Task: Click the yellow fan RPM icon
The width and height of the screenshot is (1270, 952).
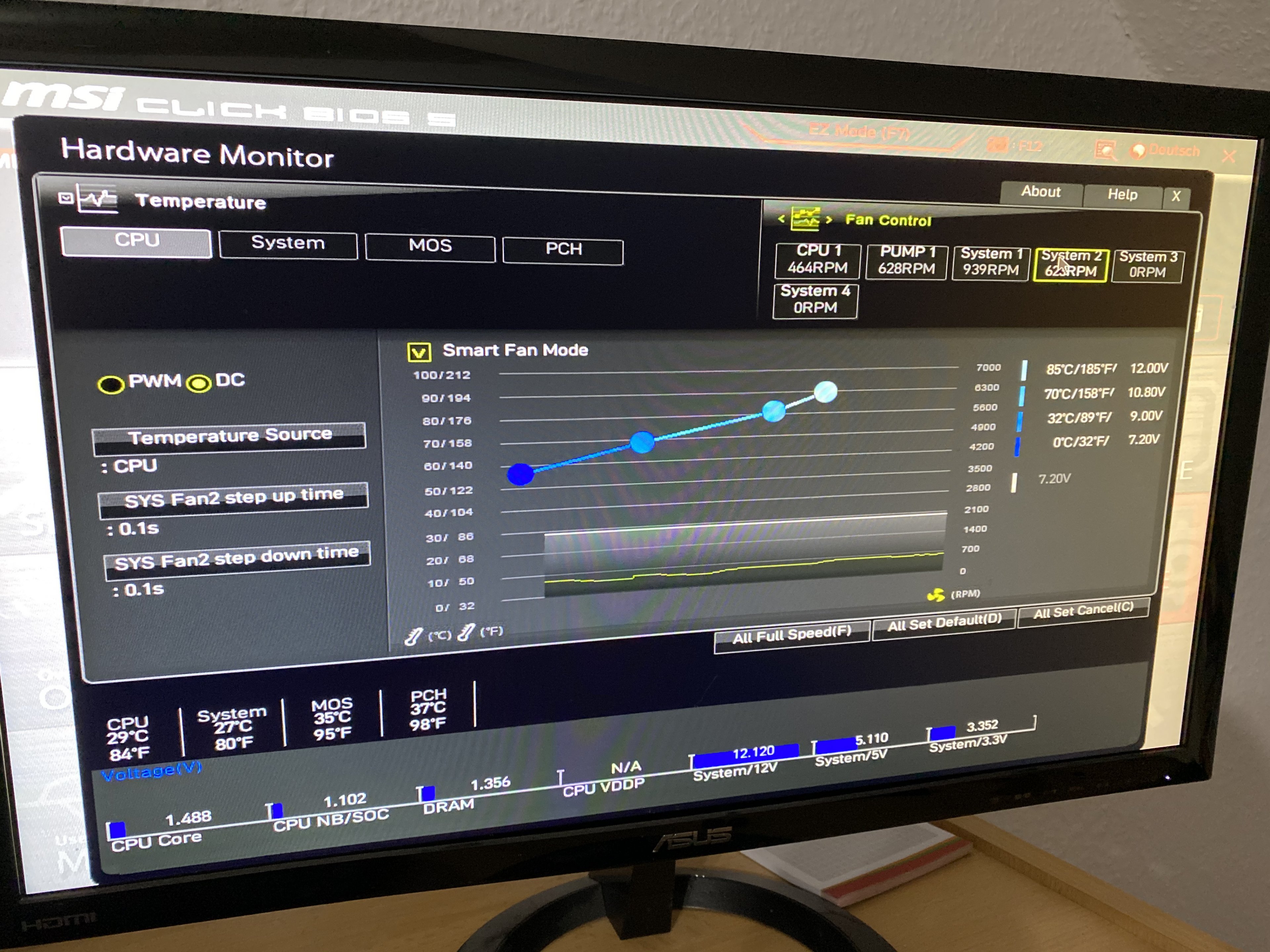Action: tap(936, 595)
